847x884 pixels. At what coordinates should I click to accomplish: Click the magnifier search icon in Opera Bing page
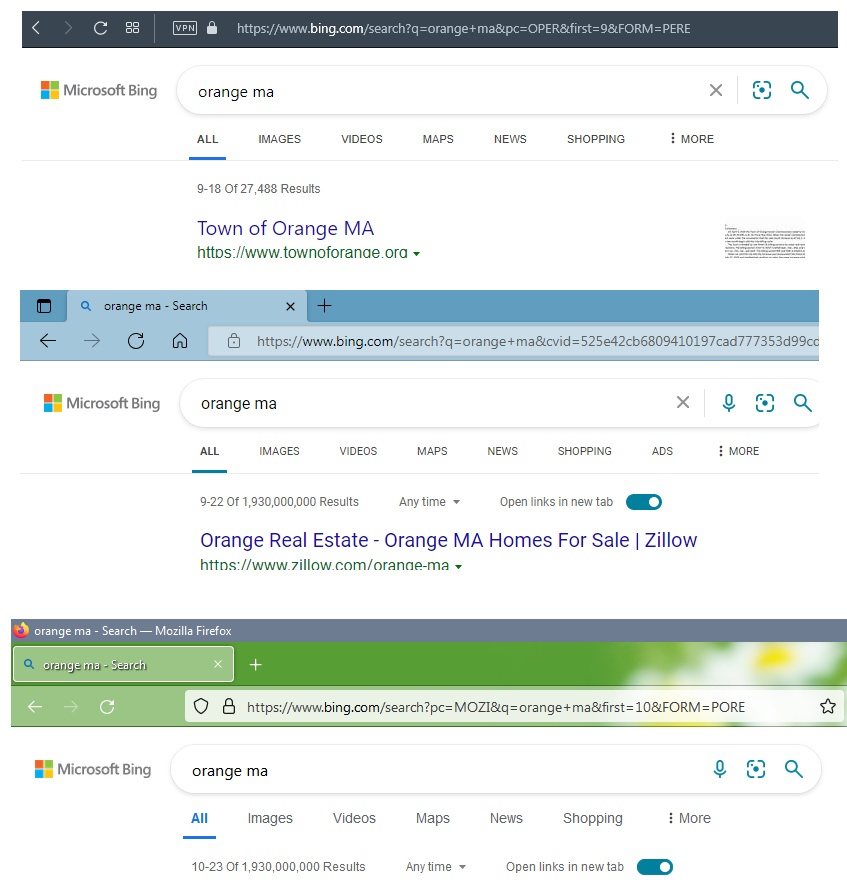pyautogui.click(x=800, y=90)
